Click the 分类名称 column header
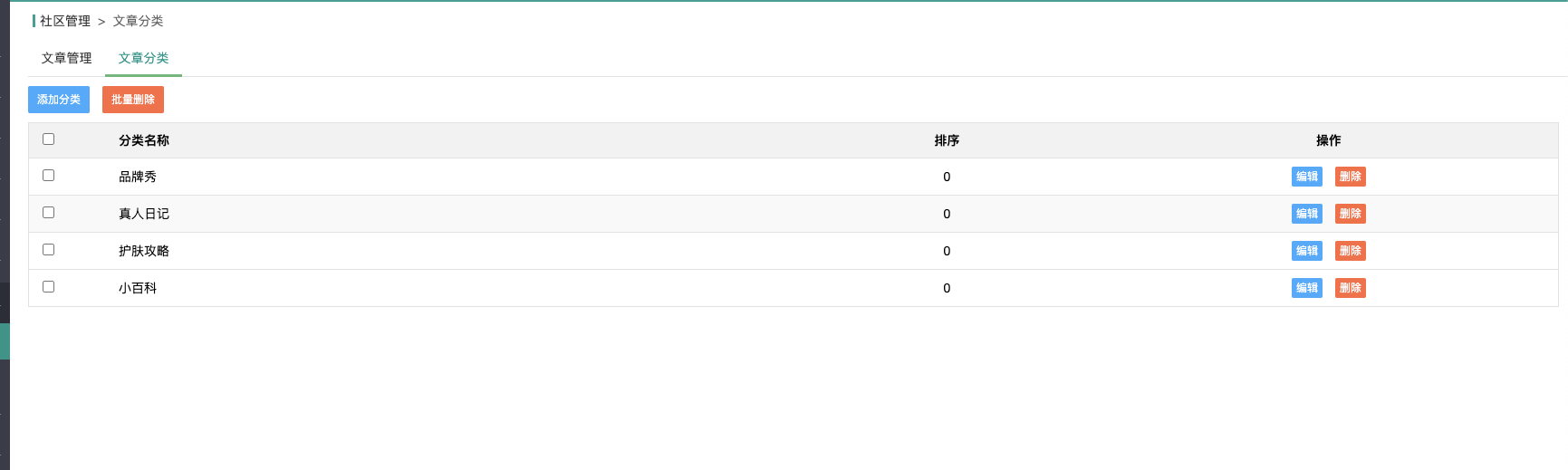The height and width of the screenshot is (470, 1568). [144, 140]
